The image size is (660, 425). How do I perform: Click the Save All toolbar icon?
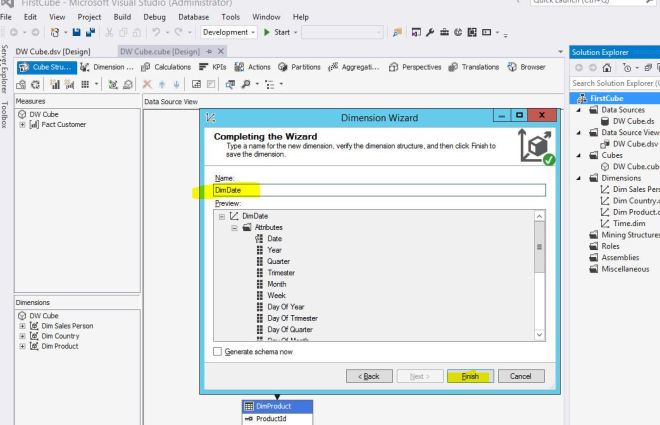click(89, 33)
